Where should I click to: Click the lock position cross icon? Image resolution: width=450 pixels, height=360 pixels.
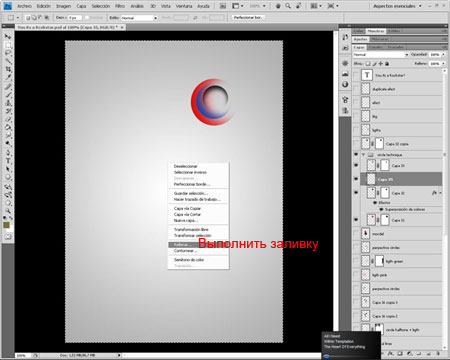381,63
